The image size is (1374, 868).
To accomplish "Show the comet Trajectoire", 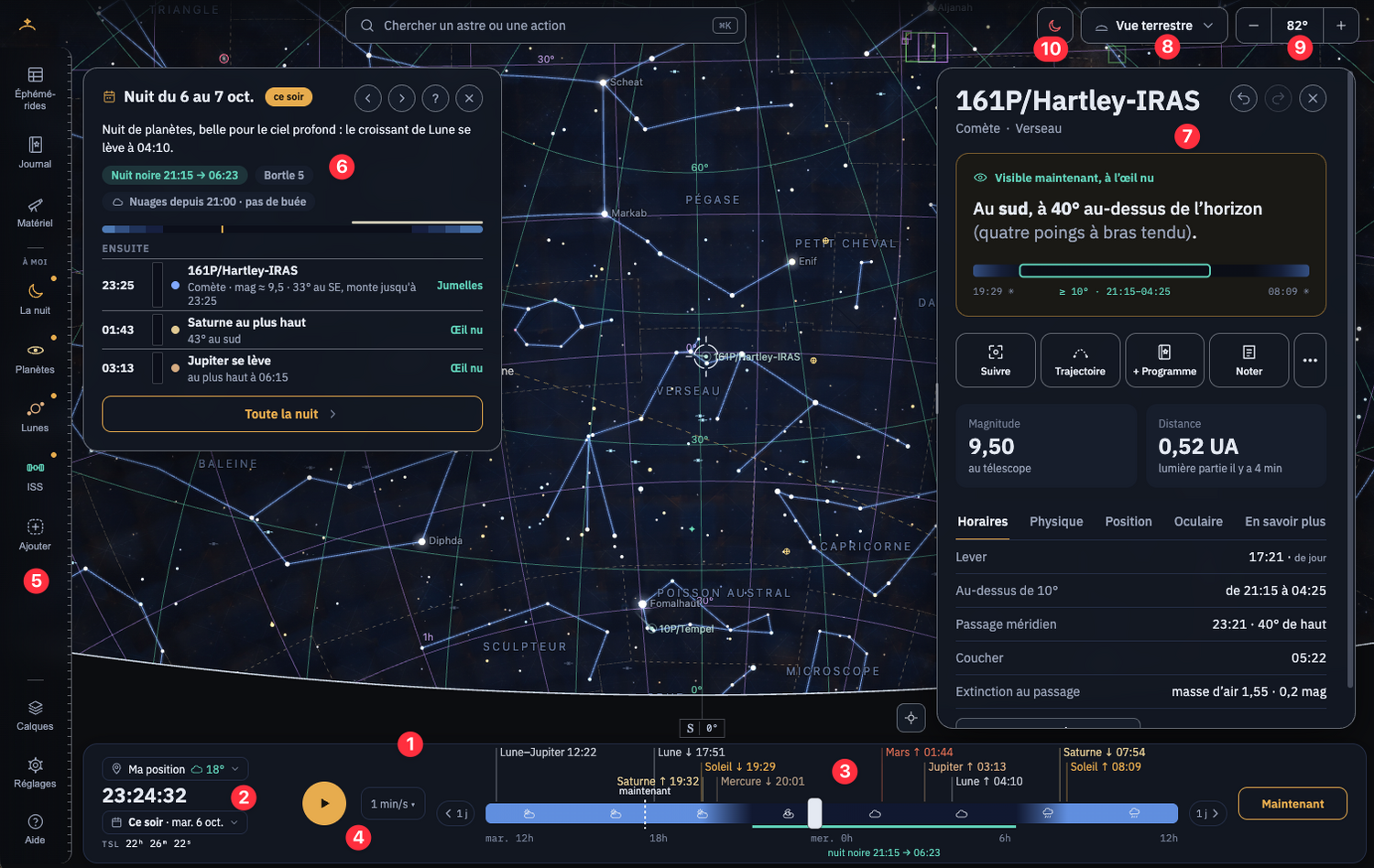I will pos(1080,361).
